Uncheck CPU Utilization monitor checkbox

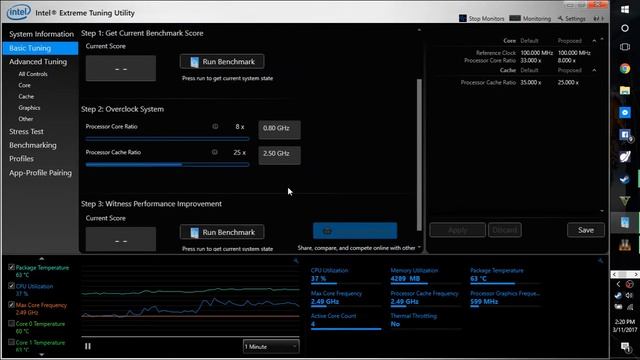[x=11, y=286]
